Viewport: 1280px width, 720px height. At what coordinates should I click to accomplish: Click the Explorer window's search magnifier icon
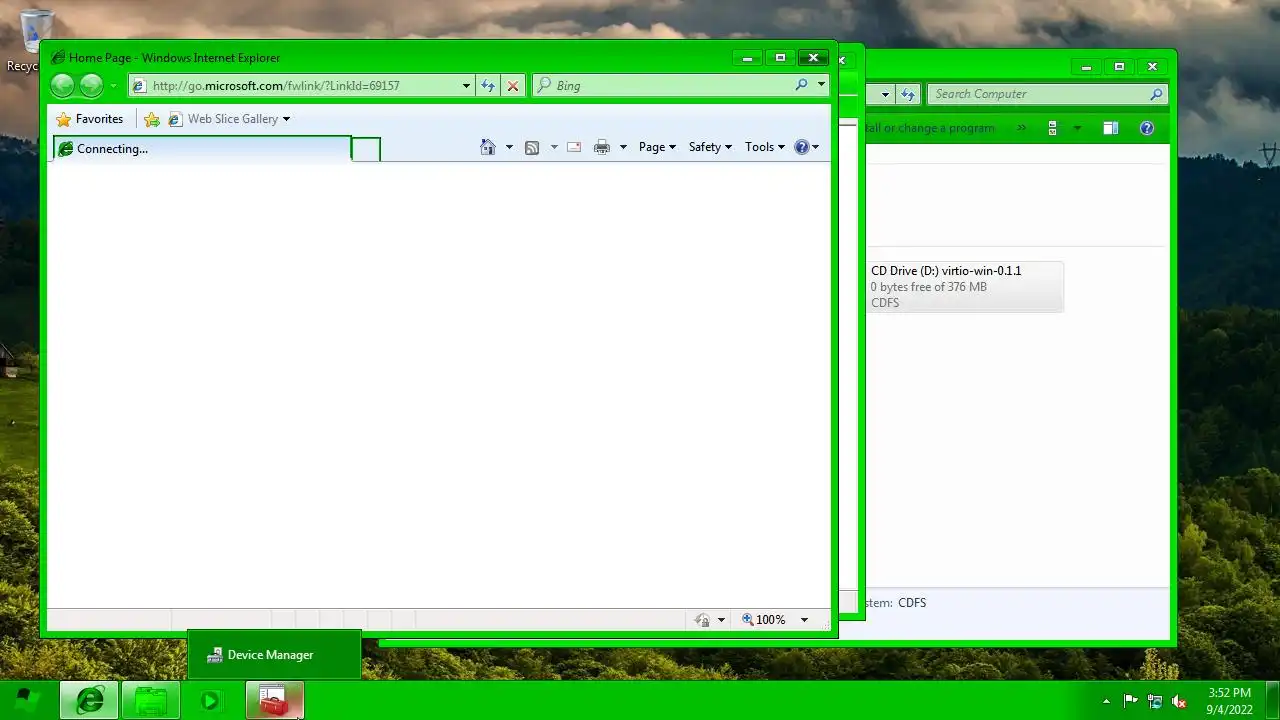1157,94
